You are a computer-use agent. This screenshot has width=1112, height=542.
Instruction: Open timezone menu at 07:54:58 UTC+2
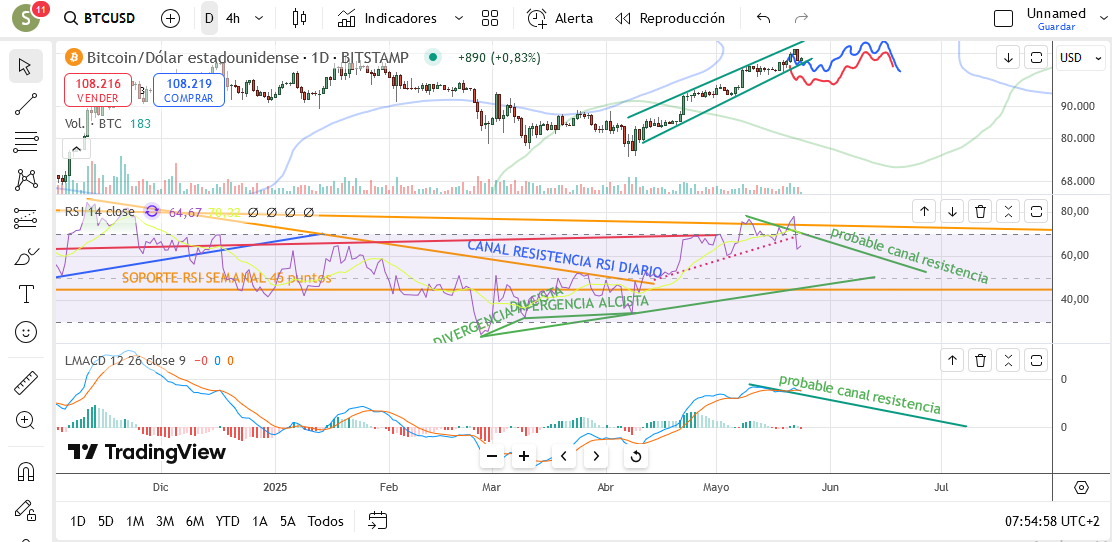[x=1052, y=521]
